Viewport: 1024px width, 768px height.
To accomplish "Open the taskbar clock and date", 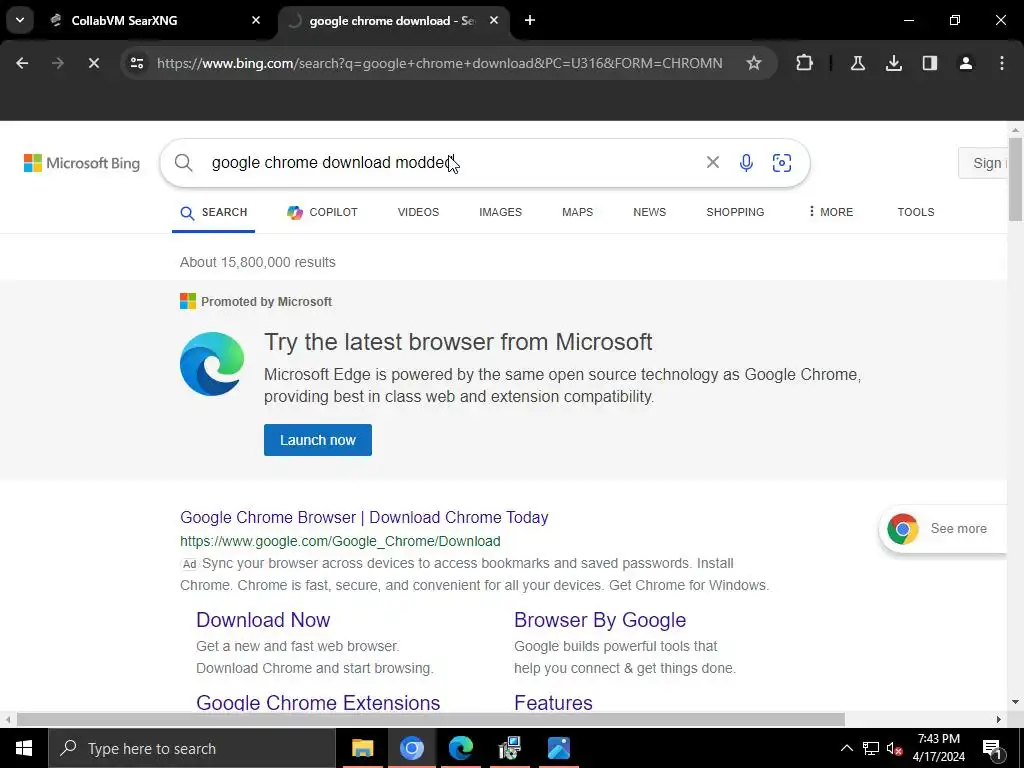I will pos(938,748).
